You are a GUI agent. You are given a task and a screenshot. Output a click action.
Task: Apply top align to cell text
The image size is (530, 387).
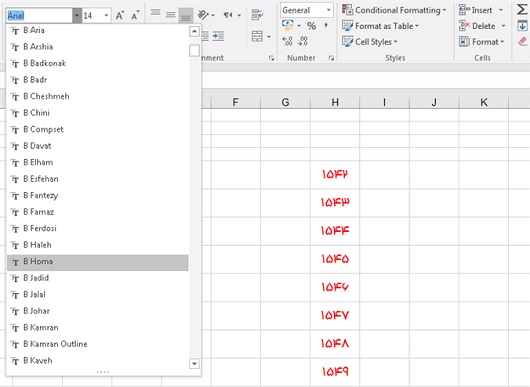coord(155,13)
